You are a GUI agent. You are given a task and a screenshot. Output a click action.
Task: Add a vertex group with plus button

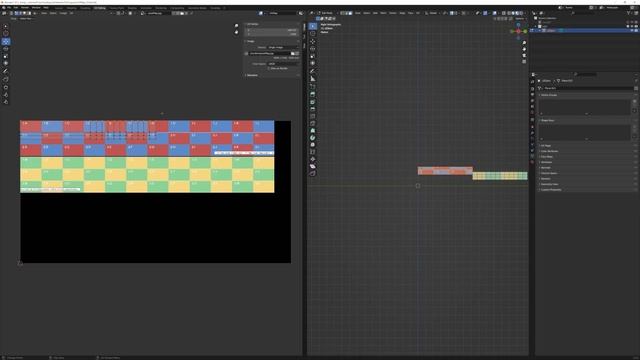[635, 101]
